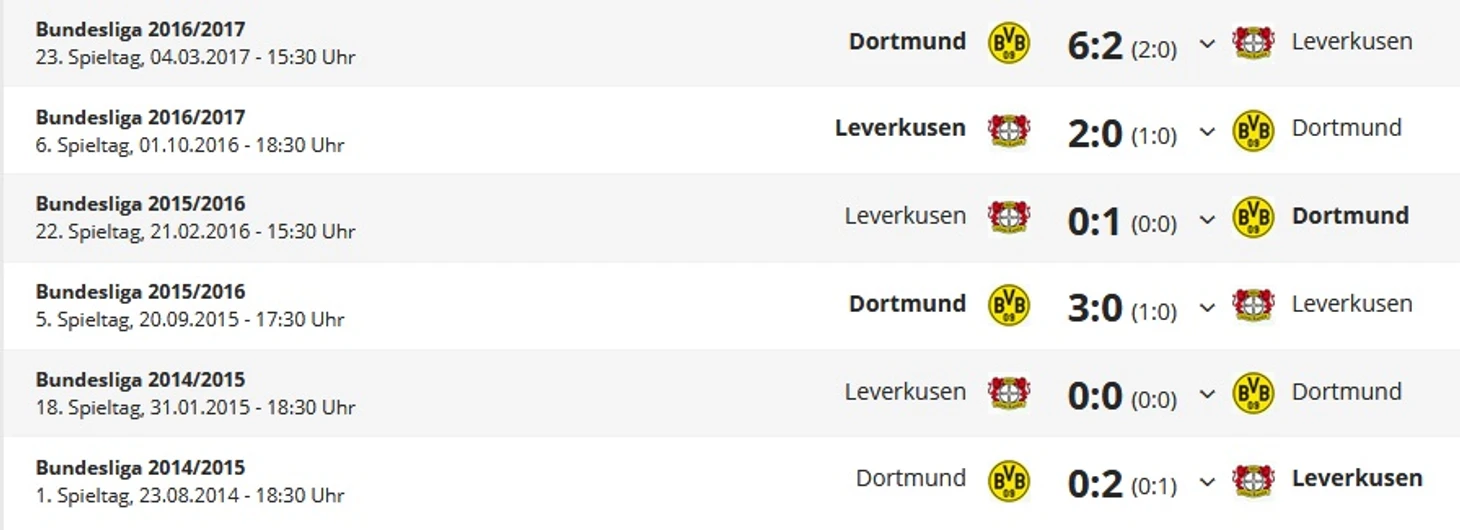Click the 6:2 final score

(1095, 45)
